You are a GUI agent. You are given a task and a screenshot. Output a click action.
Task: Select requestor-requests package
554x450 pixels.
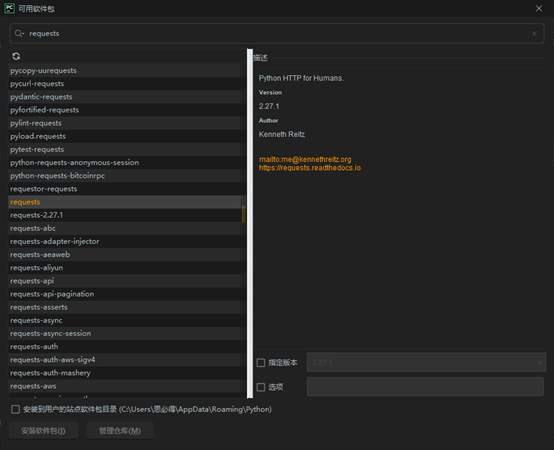pyautogui.click(x=125, y=189)
